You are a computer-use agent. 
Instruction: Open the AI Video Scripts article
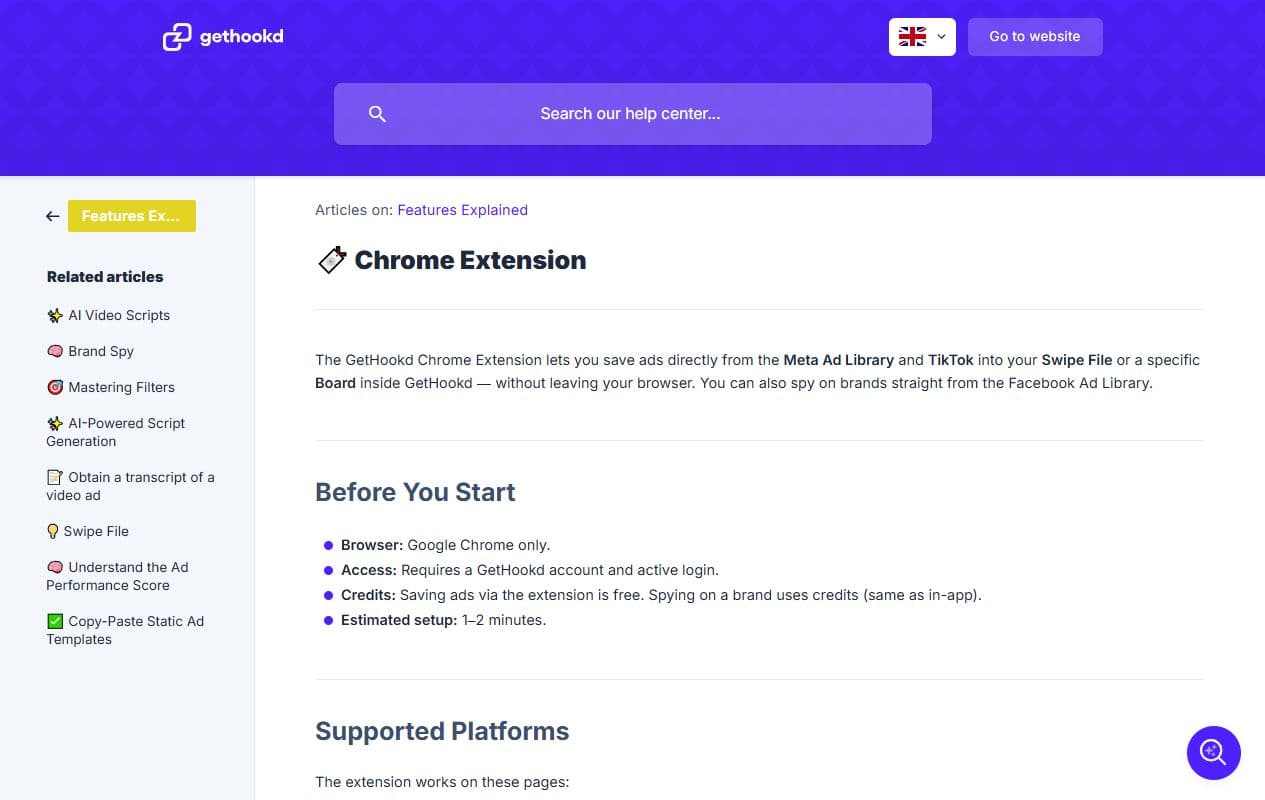coord(108,315)
